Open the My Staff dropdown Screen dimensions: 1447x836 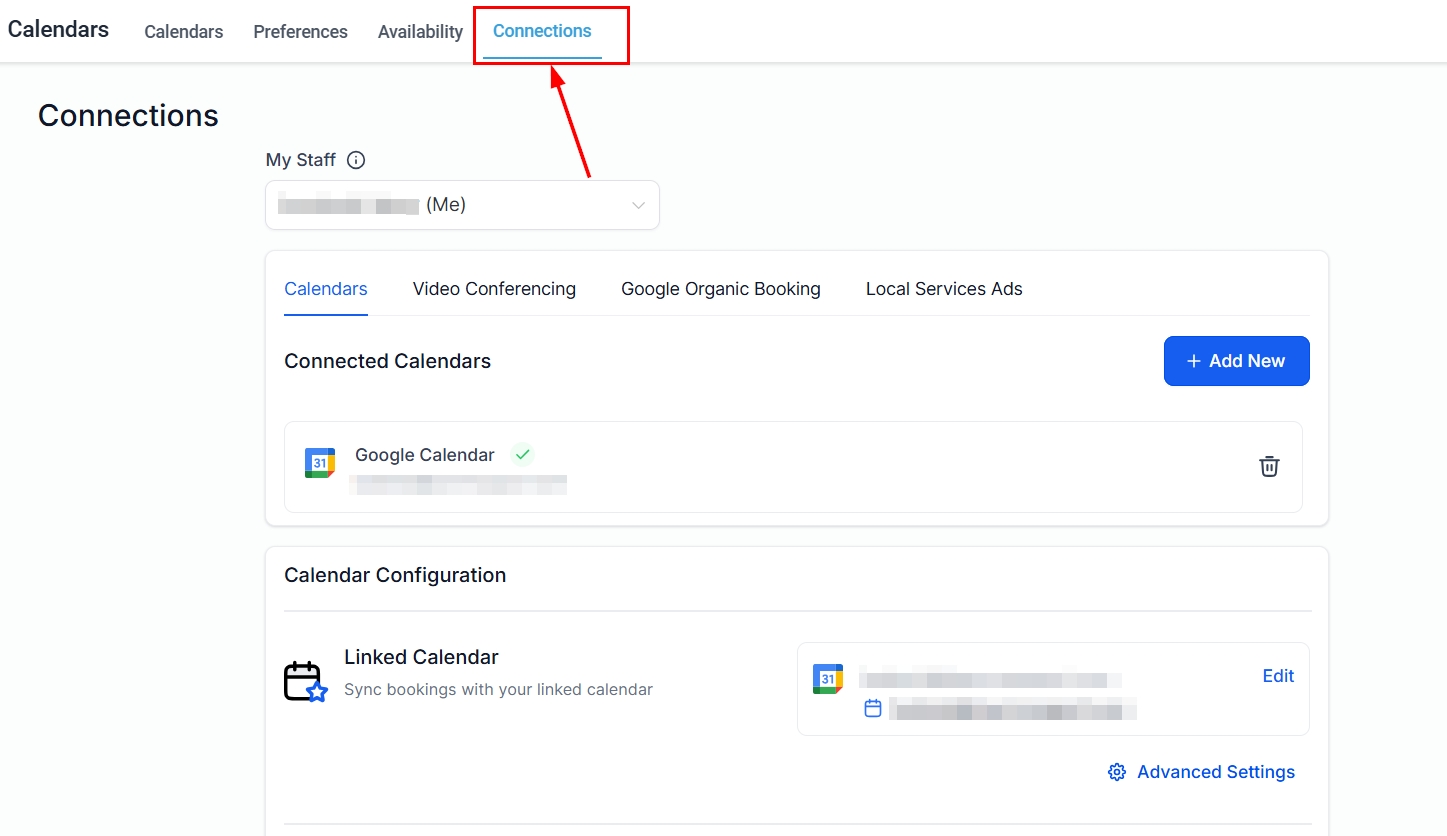click(461, 205)
